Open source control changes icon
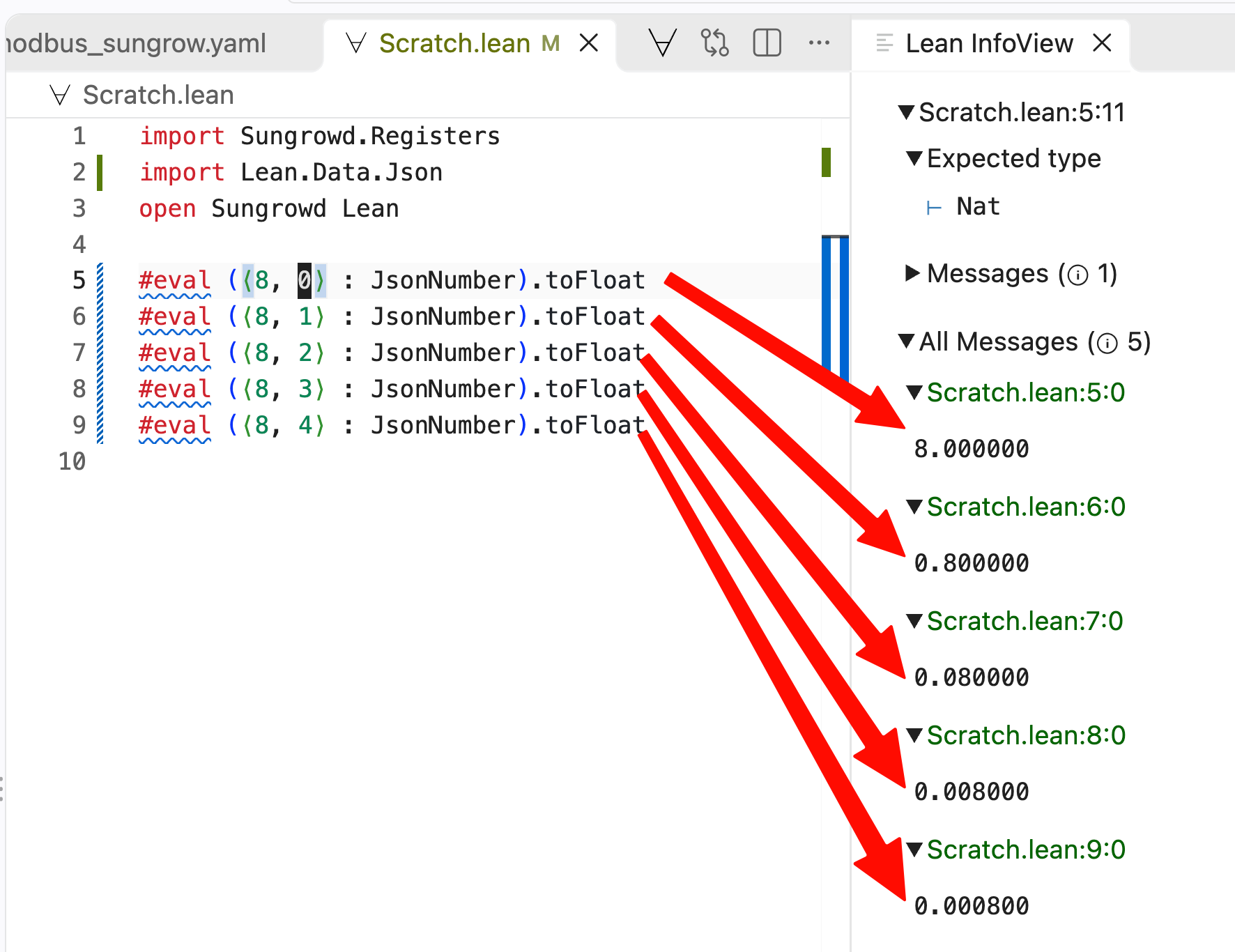 pyautogui.click(x=714, y=43)
